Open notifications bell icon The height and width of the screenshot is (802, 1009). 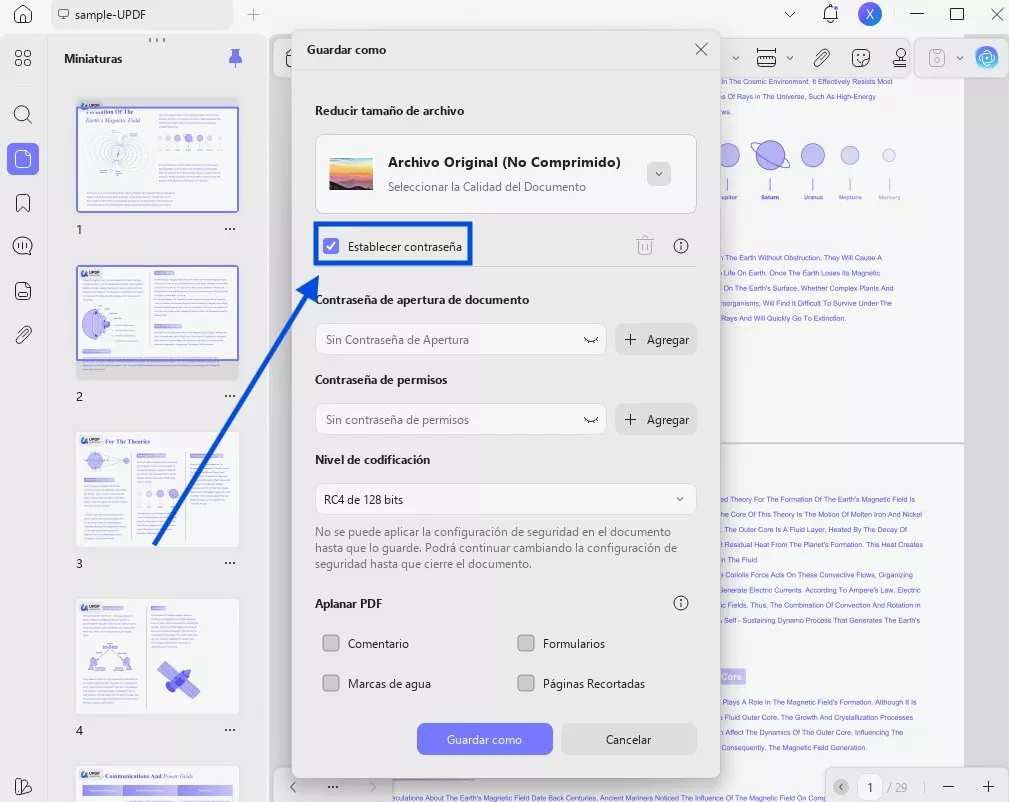pyautogui.click(x=830, y=14)
